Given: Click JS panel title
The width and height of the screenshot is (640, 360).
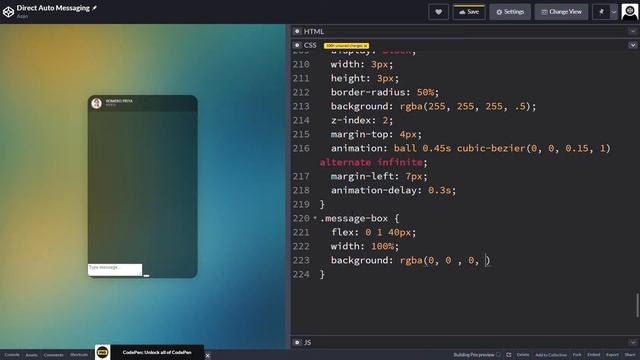Looking at the screenshot, I should [308, 342].
